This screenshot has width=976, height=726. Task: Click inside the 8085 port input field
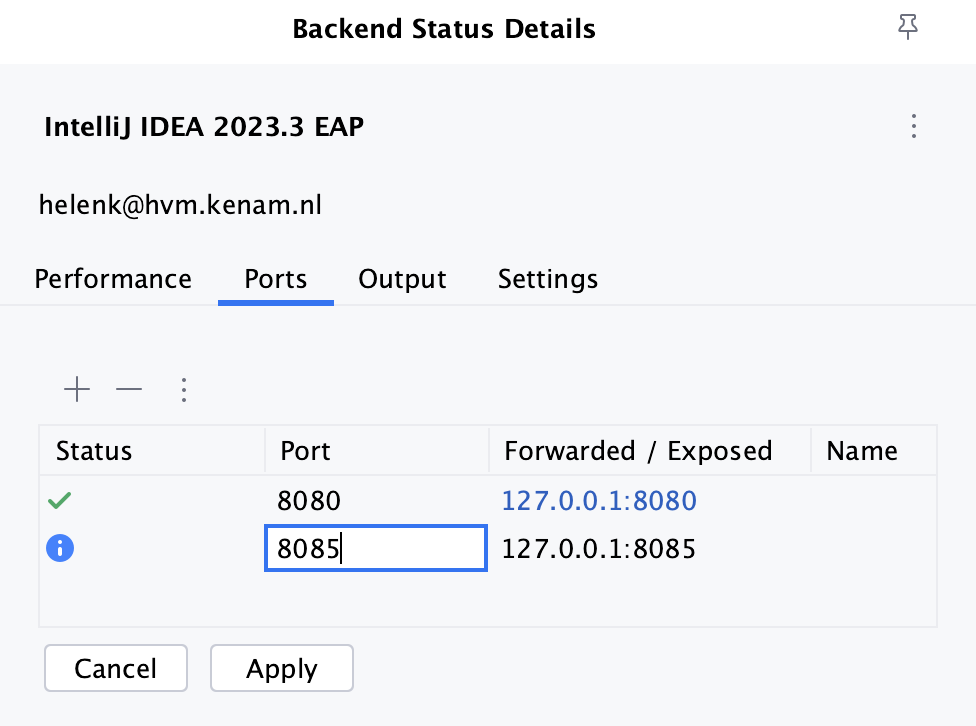[x=375, y=548]
